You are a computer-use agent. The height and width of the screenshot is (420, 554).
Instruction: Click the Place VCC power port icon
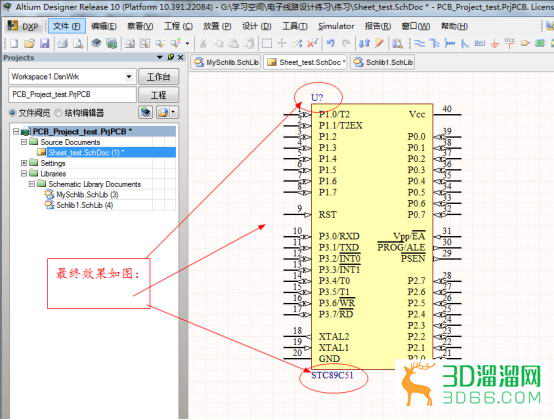click(509, 43)
